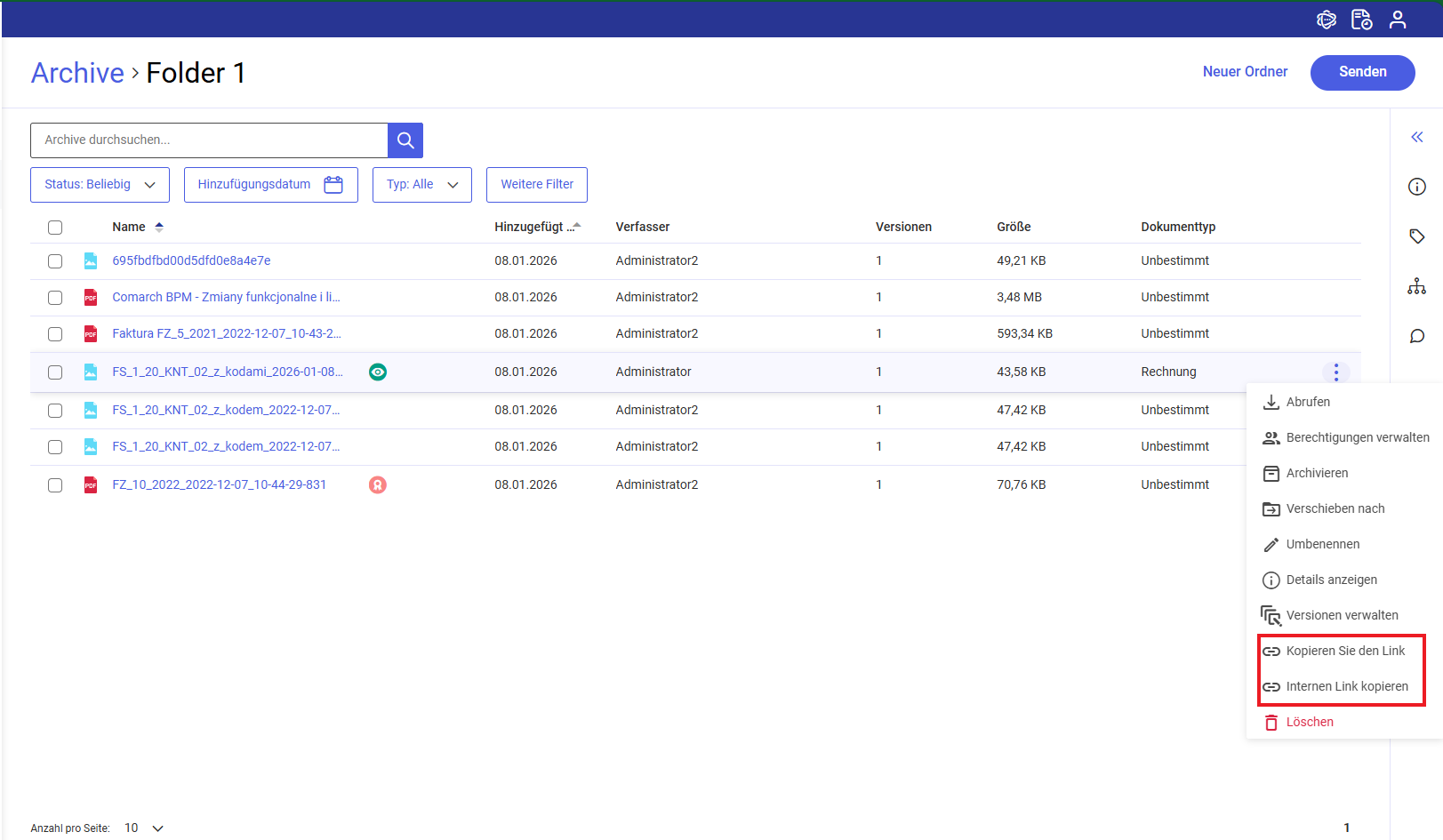The width and height of the screenshot is (1443, 840).
Task: Click green eye icon on FS_1_20_KNT_02_z_kodami row
Action: [x=378, y=372]
